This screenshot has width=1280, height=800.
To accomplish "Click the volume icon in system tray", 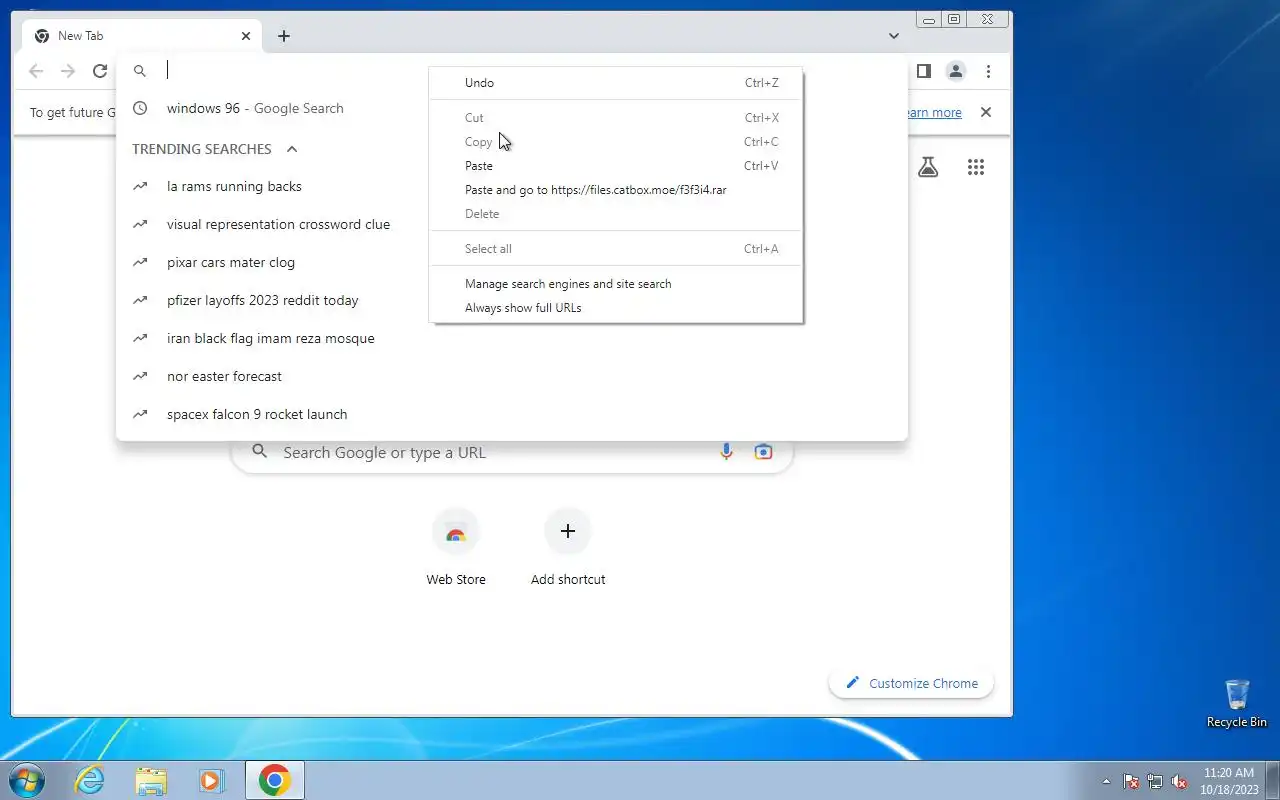I will coord(1179,781).
